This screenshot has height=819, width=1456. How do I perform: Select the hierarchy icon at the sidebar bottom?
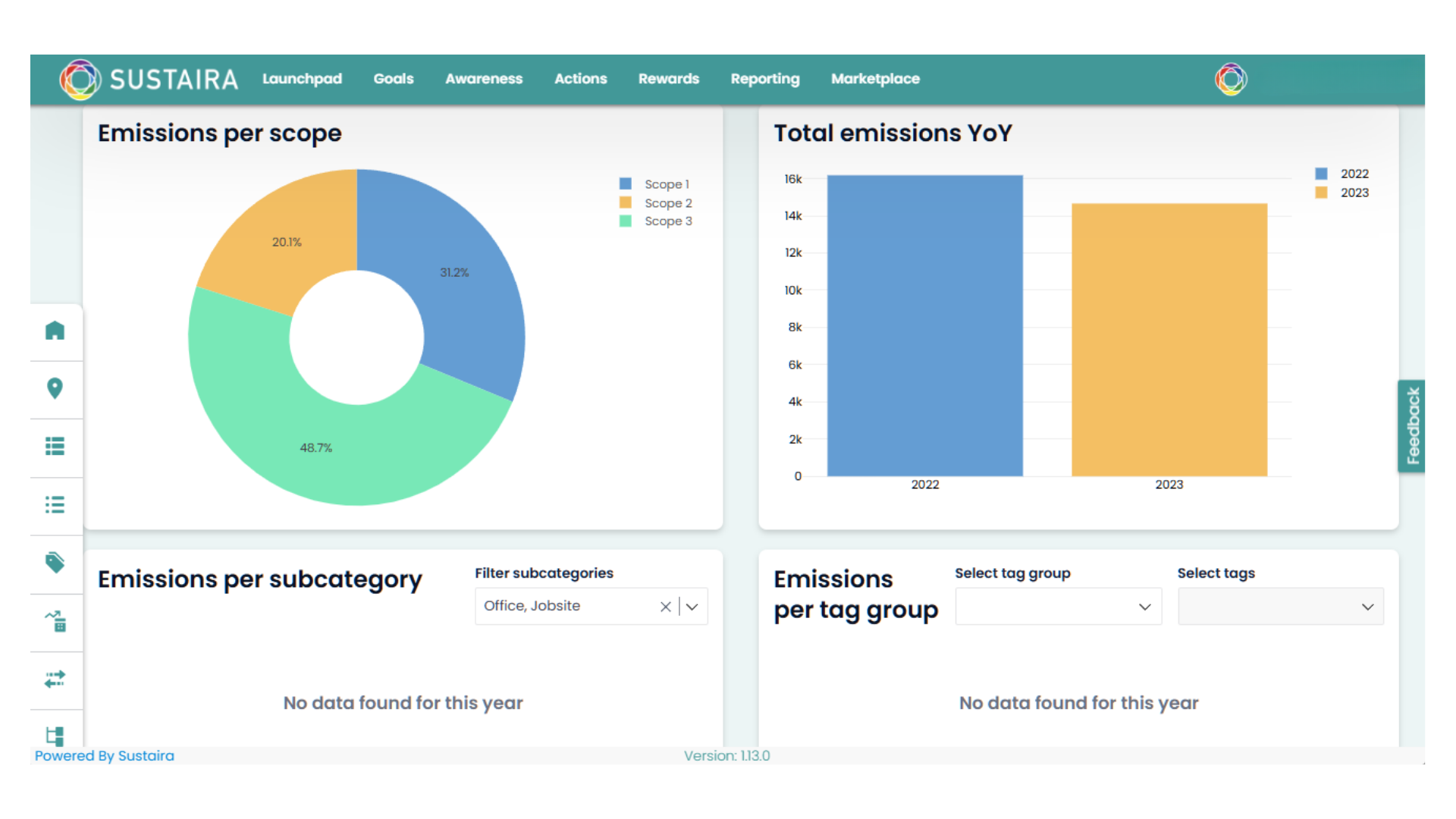(55, 735)
